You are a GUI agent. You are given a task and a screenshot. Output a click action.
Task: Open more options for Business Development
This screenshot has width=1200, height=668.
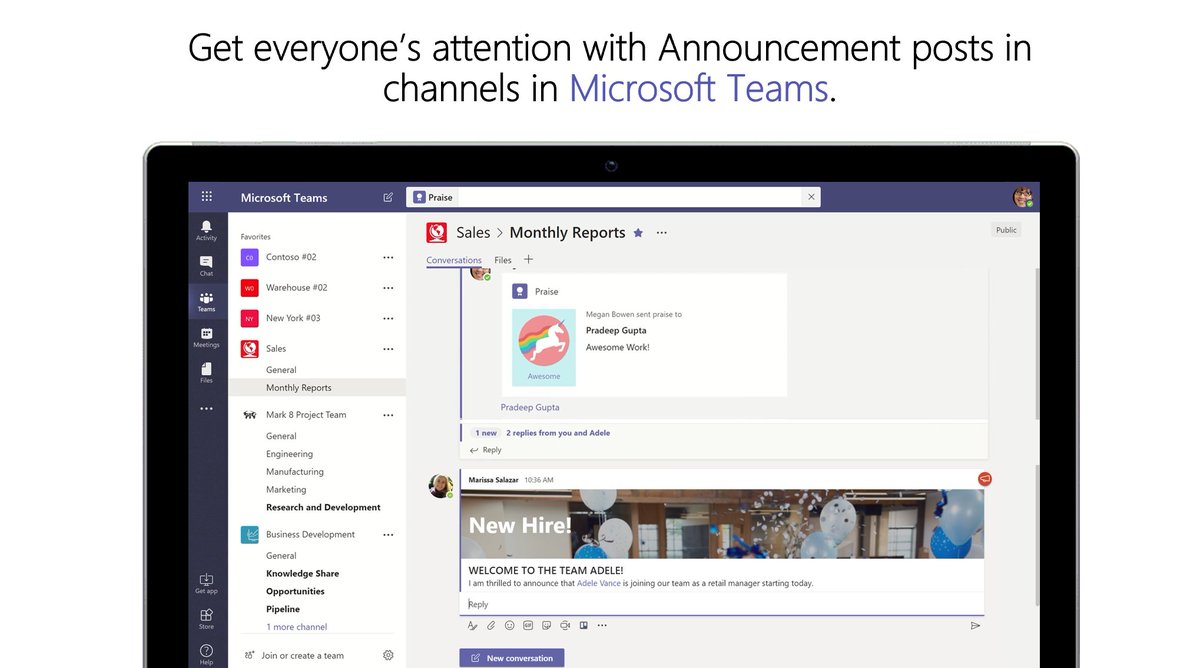click(388, 535)
